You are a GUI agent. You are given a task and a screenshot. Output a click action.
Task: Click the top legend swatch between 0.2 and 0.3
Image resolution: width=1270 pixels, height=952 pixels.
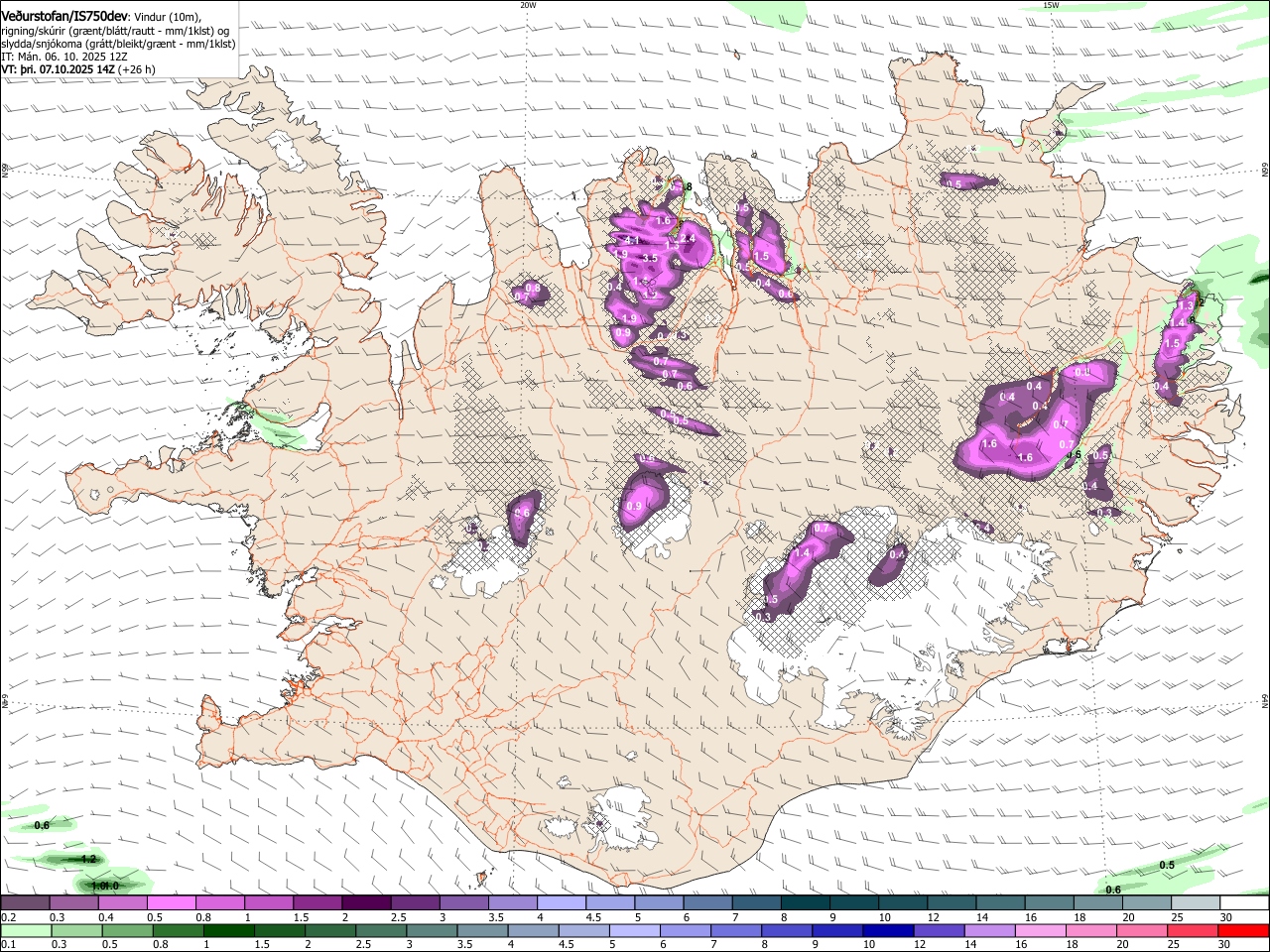pos(25,902)
